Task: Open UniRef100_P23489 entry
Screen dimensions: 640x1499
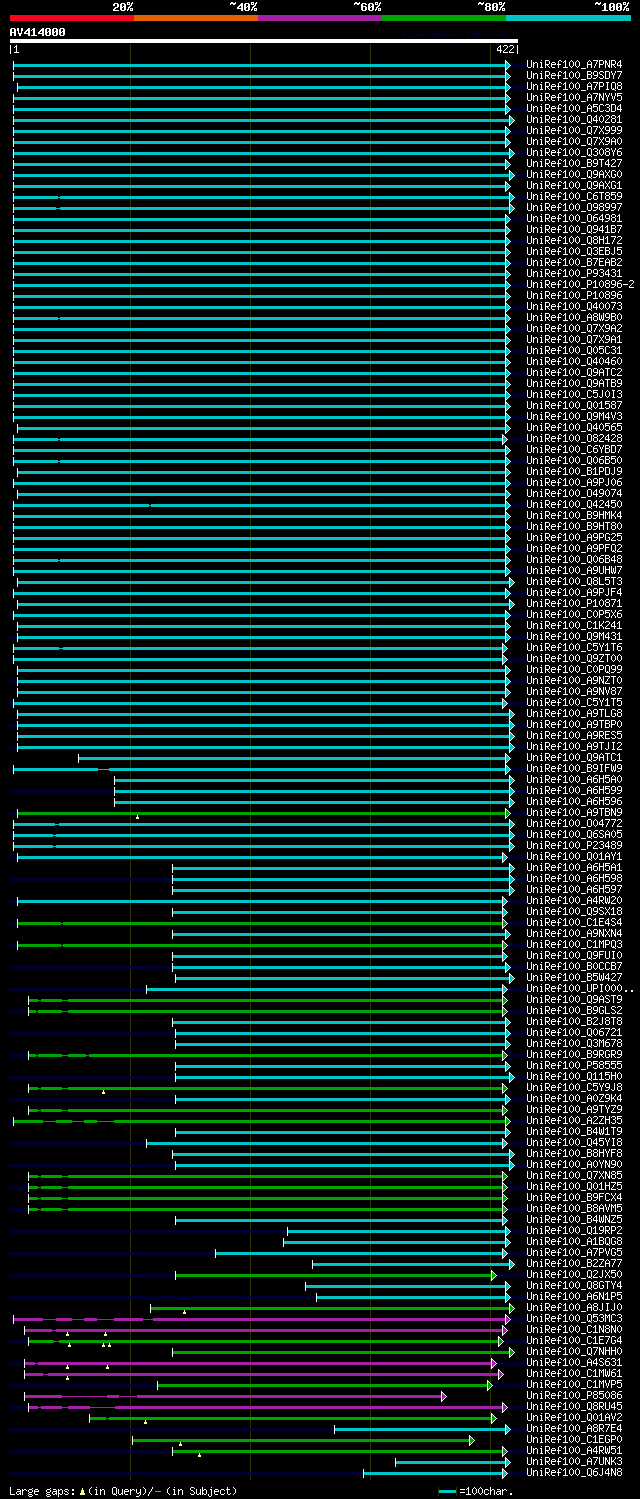Action: pyautogui.click(x=574, y=845)
